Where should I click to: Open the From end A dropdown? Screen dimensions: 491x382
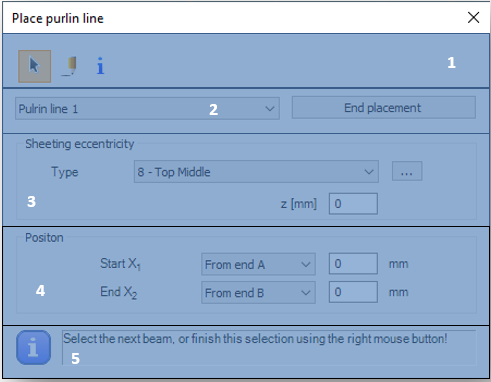258,264
